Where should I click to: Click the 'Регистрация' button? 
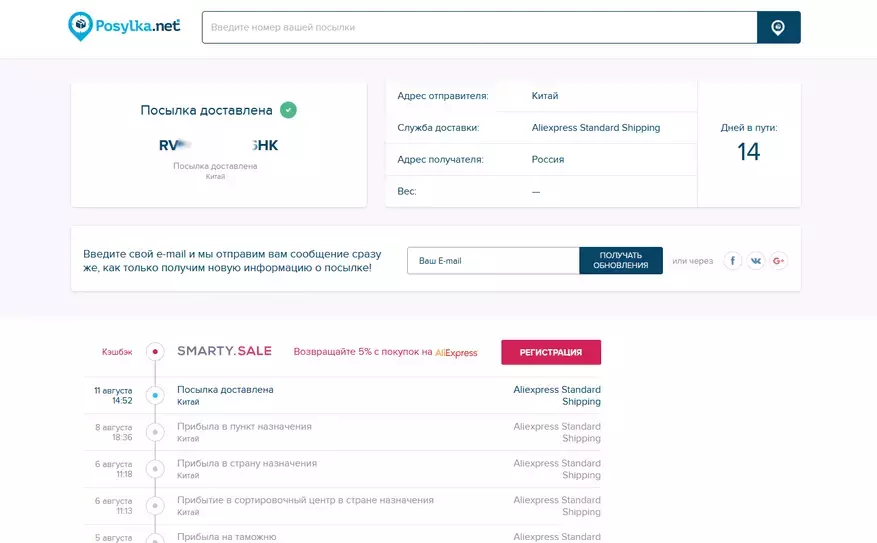(551, 352)
